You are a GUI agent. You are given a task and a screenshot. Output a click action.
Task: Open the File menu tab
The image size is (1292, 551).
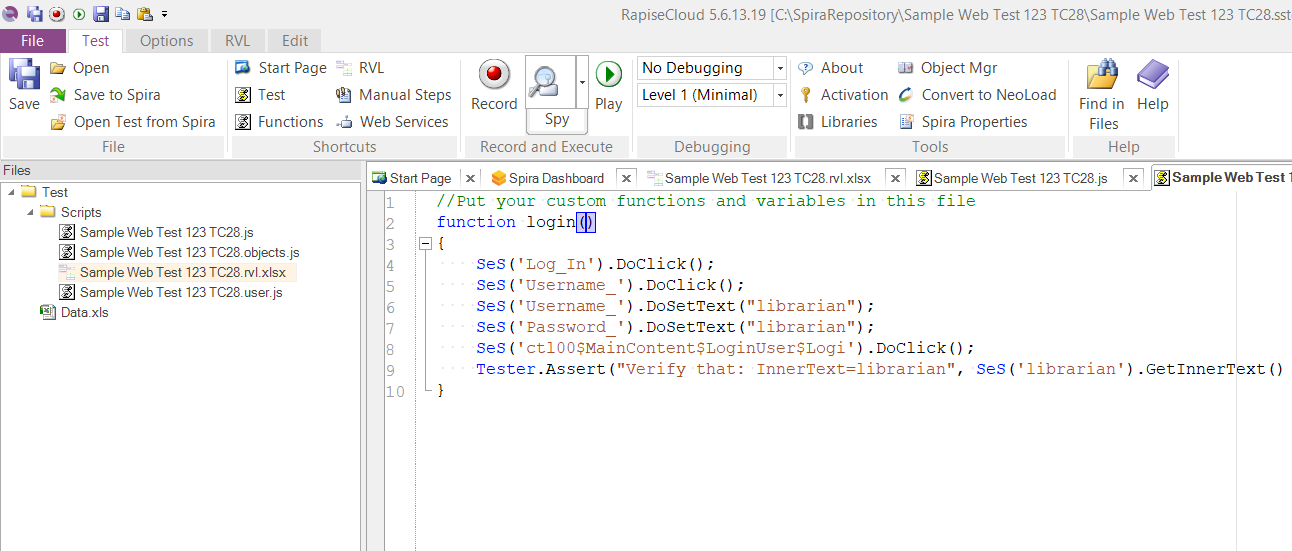coord(32,41)
